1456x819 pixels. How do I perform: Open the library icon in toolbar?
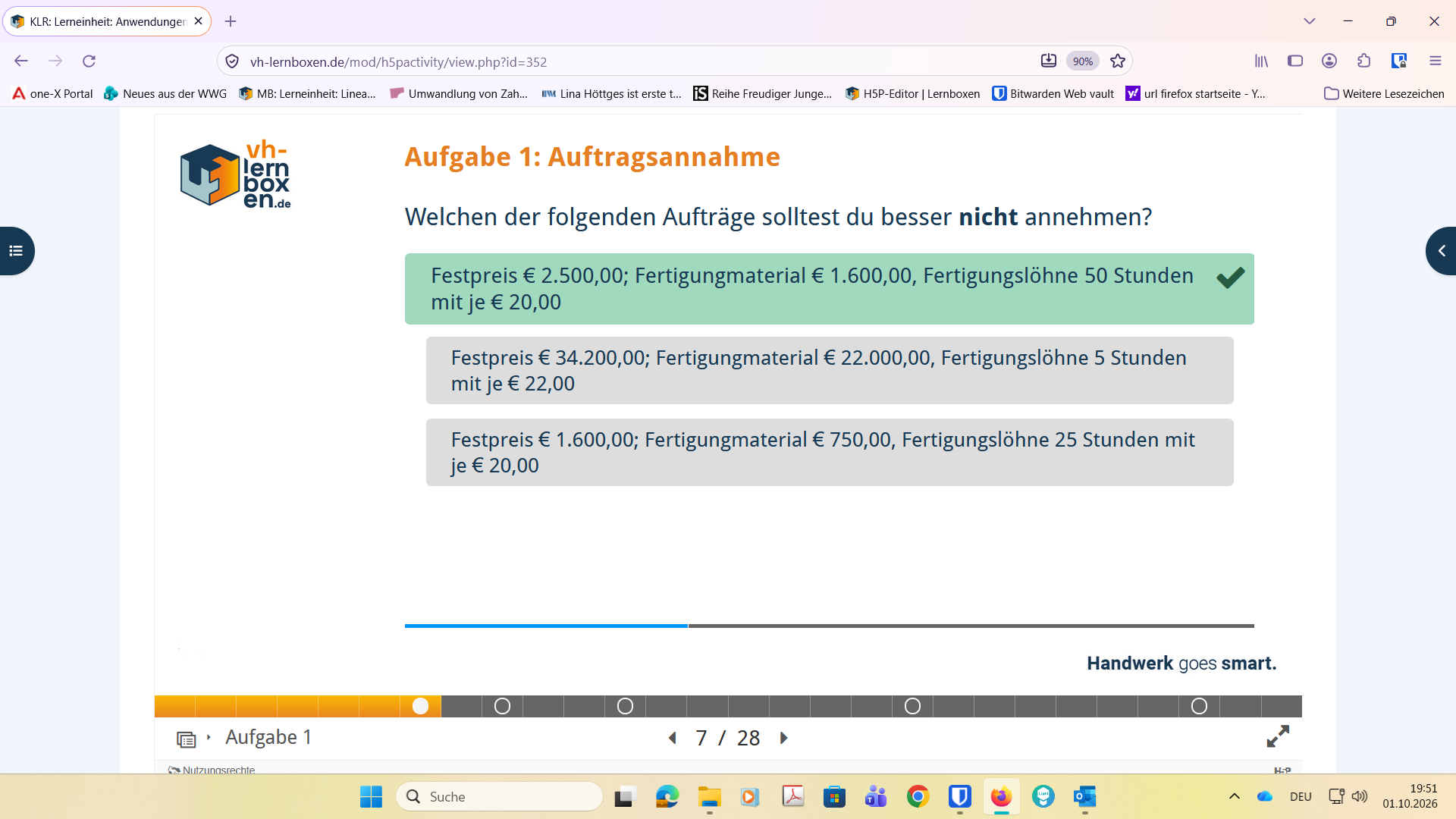click(x=1261, y=61)
